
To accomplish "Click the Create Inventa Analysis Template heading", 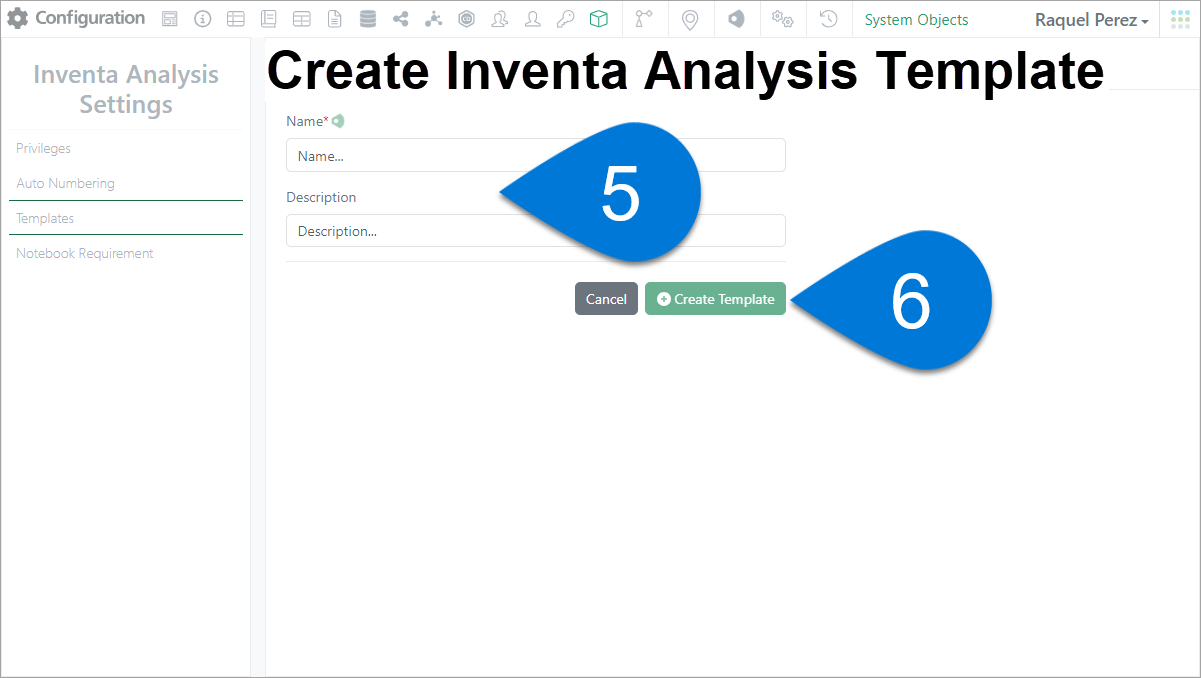I will (685, 70).
